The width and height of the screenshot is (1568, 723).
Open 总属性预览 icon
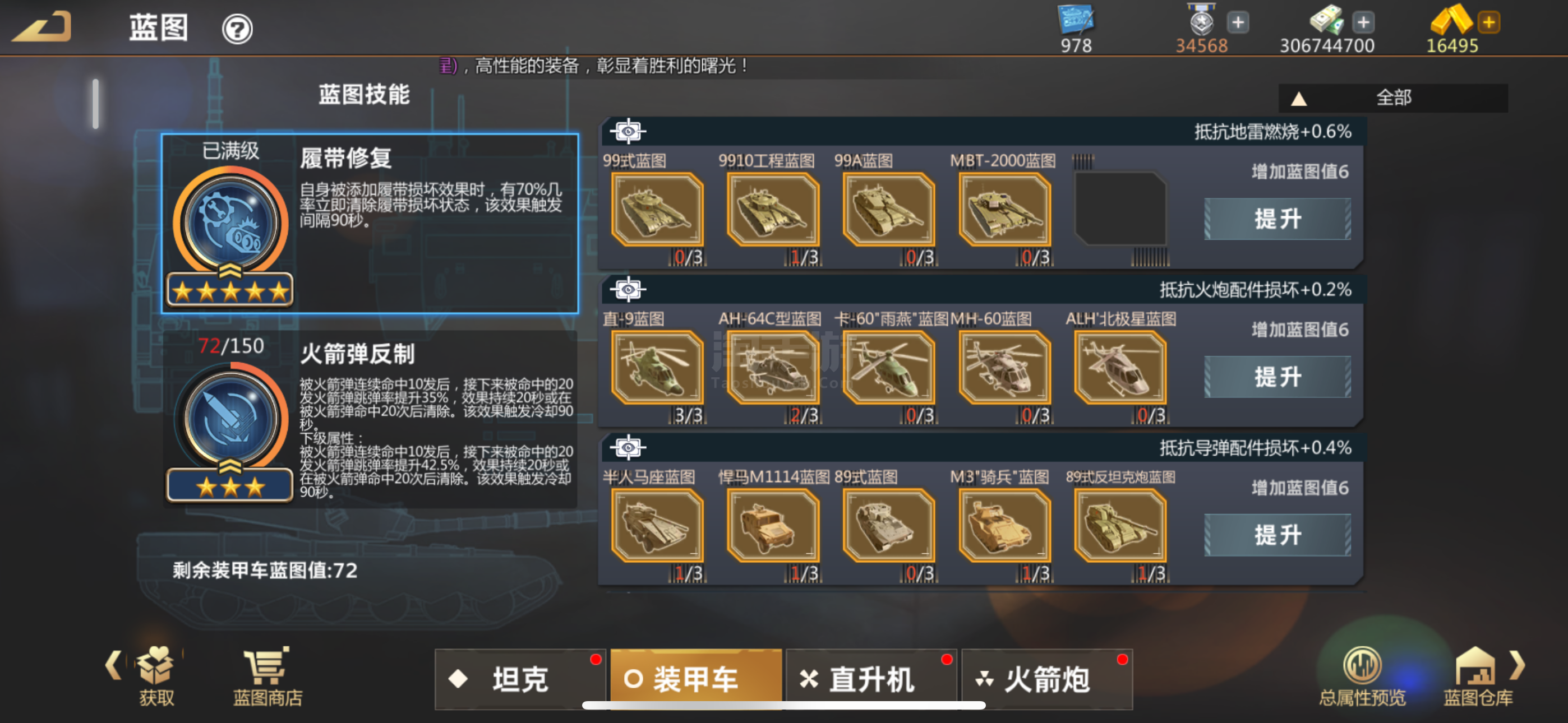tap(1362, 676)
